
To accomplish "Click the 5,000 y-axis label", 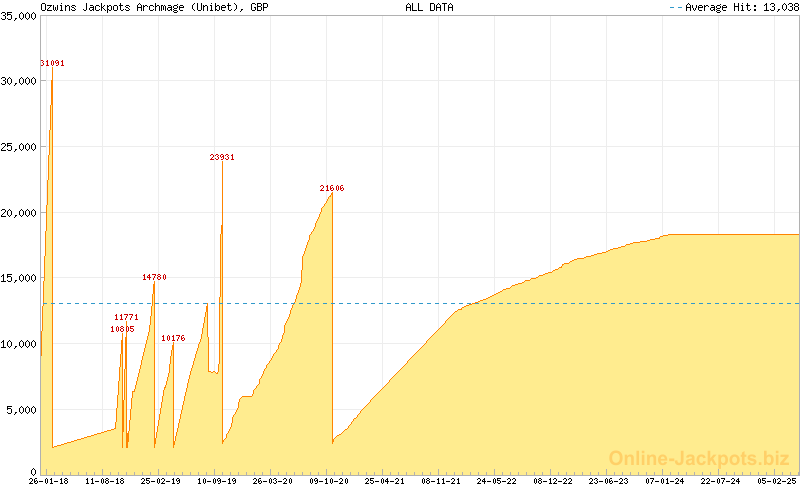I will [22, 410].
